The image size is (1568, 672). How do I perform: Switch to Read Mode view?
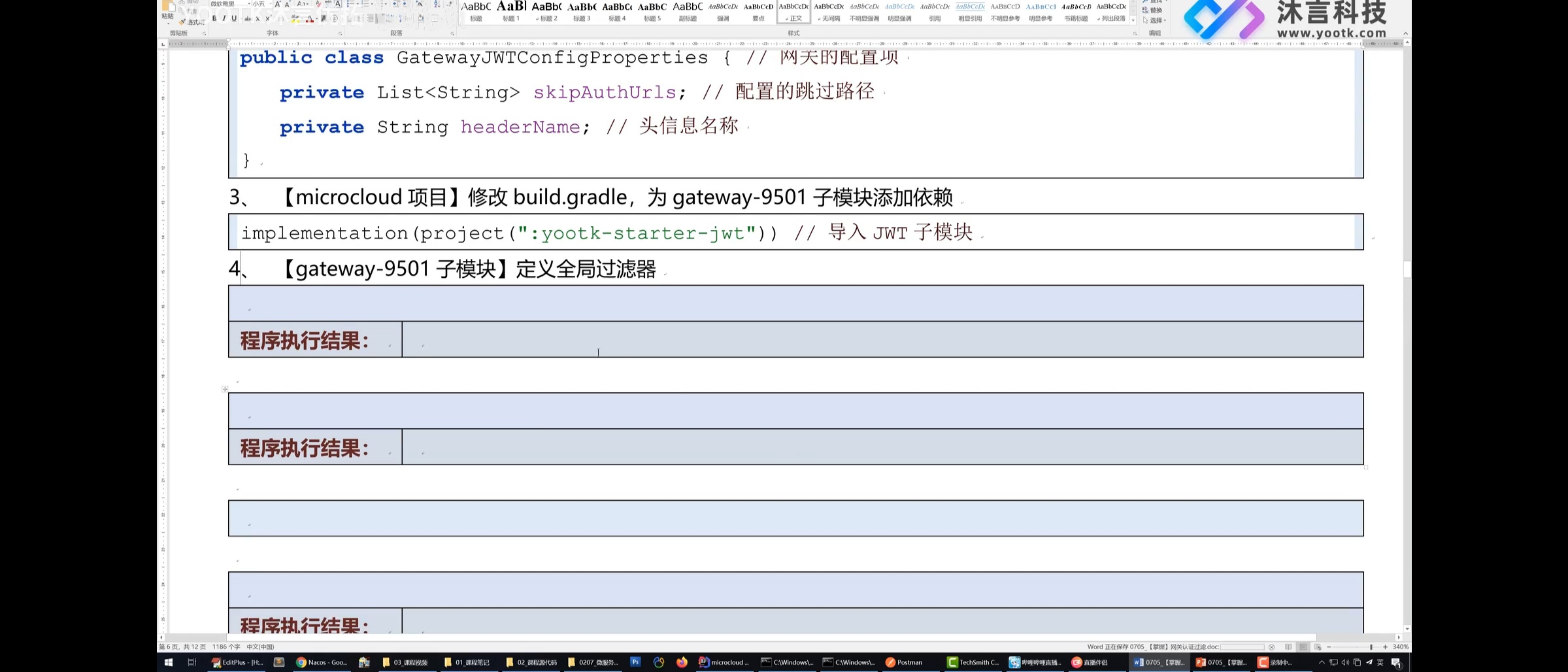(x=1288, y=647)
